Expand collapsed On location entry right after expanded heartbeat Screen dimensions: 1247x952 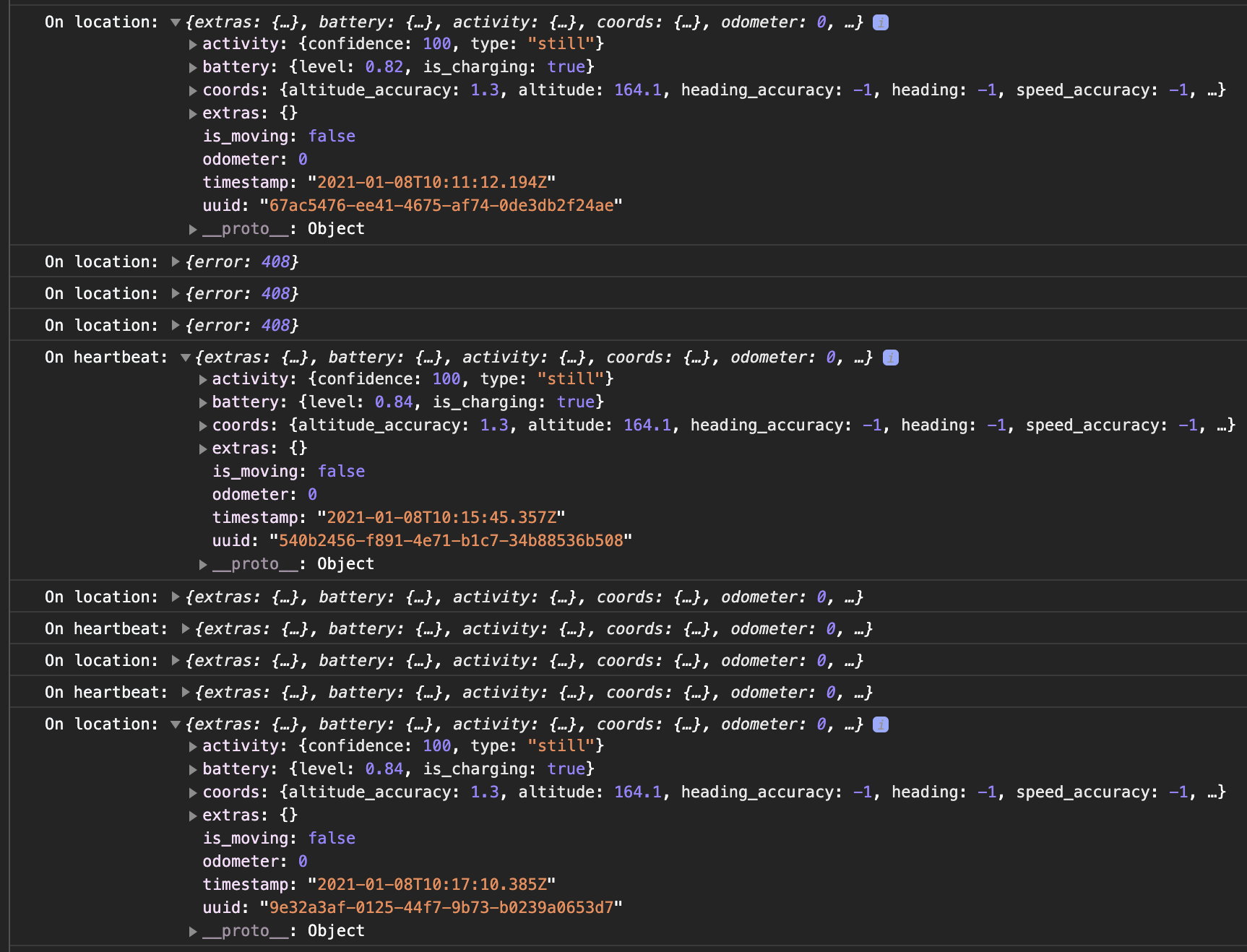[176, 597]
